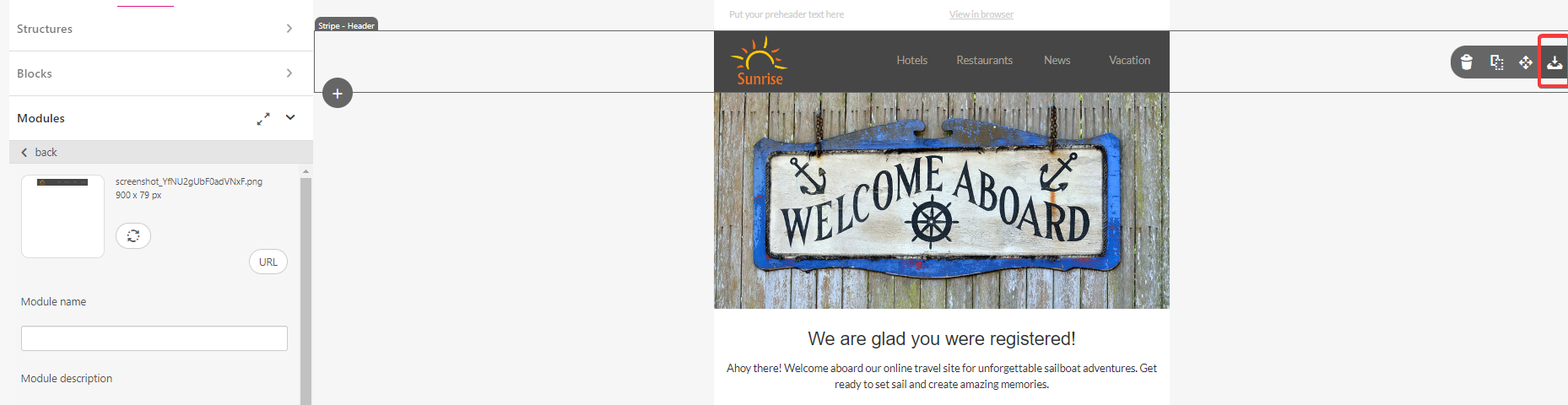Viewport: 1568px width, 405px height.
Task: Select the module screenshot thumbnail
Action: [x=62, y=216]
